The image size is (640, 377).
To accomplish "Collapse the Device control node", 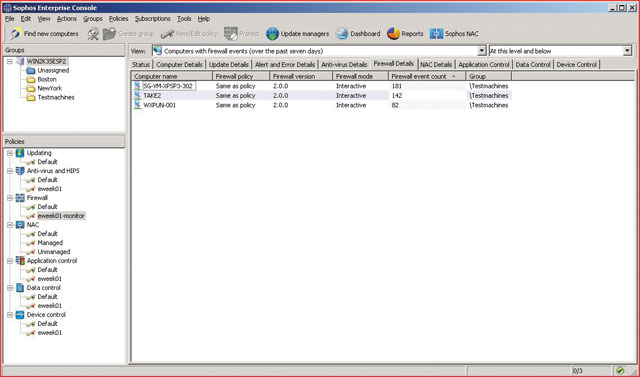I will [x=10, y=315].
